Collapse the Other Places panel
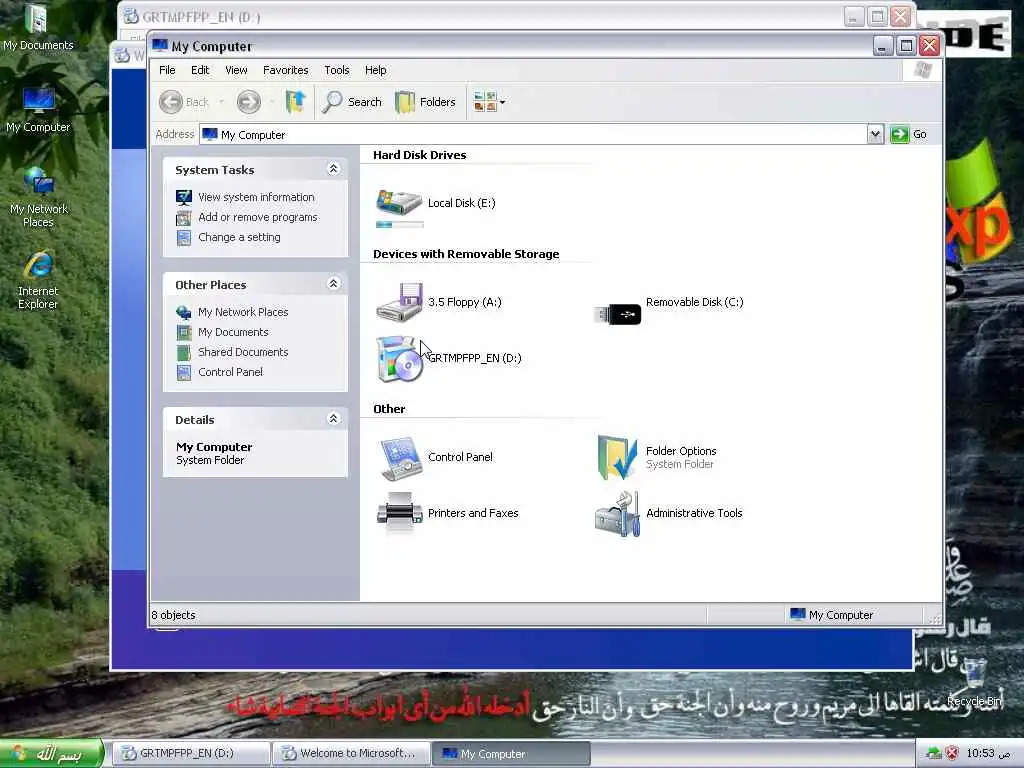The height and width of the screenshot is (768, 1024). click(x=333, y=283)
